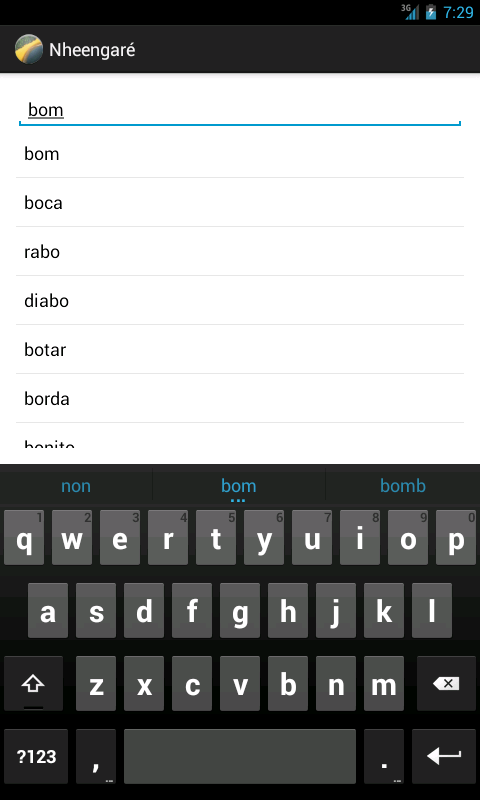Viewport: 480px width, 800px height.
Task: Tap the enter return arrow key
Action: (x=444, y=756)
